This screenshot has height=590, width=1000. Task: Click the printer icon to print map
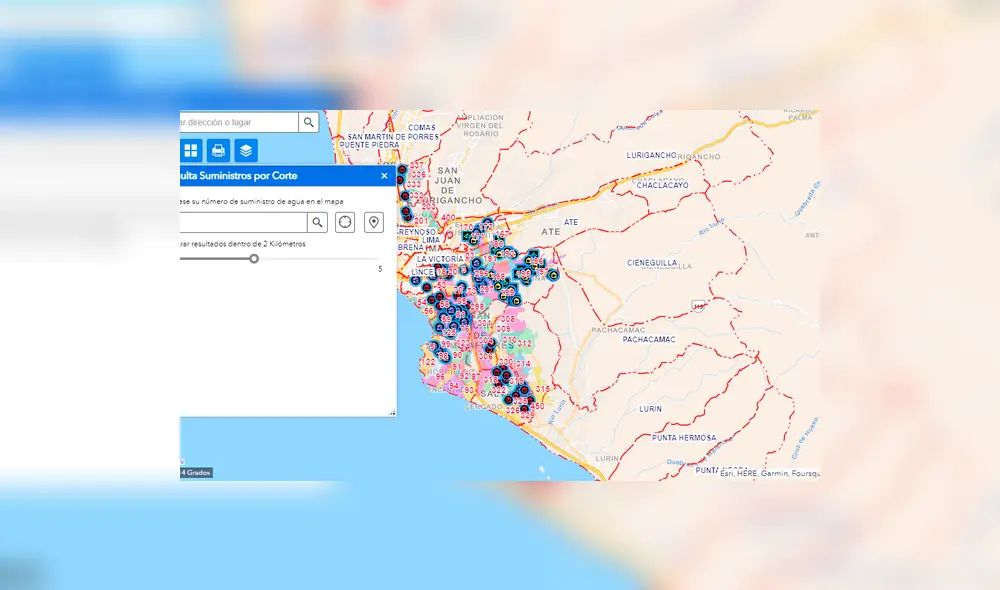[218, 151]
